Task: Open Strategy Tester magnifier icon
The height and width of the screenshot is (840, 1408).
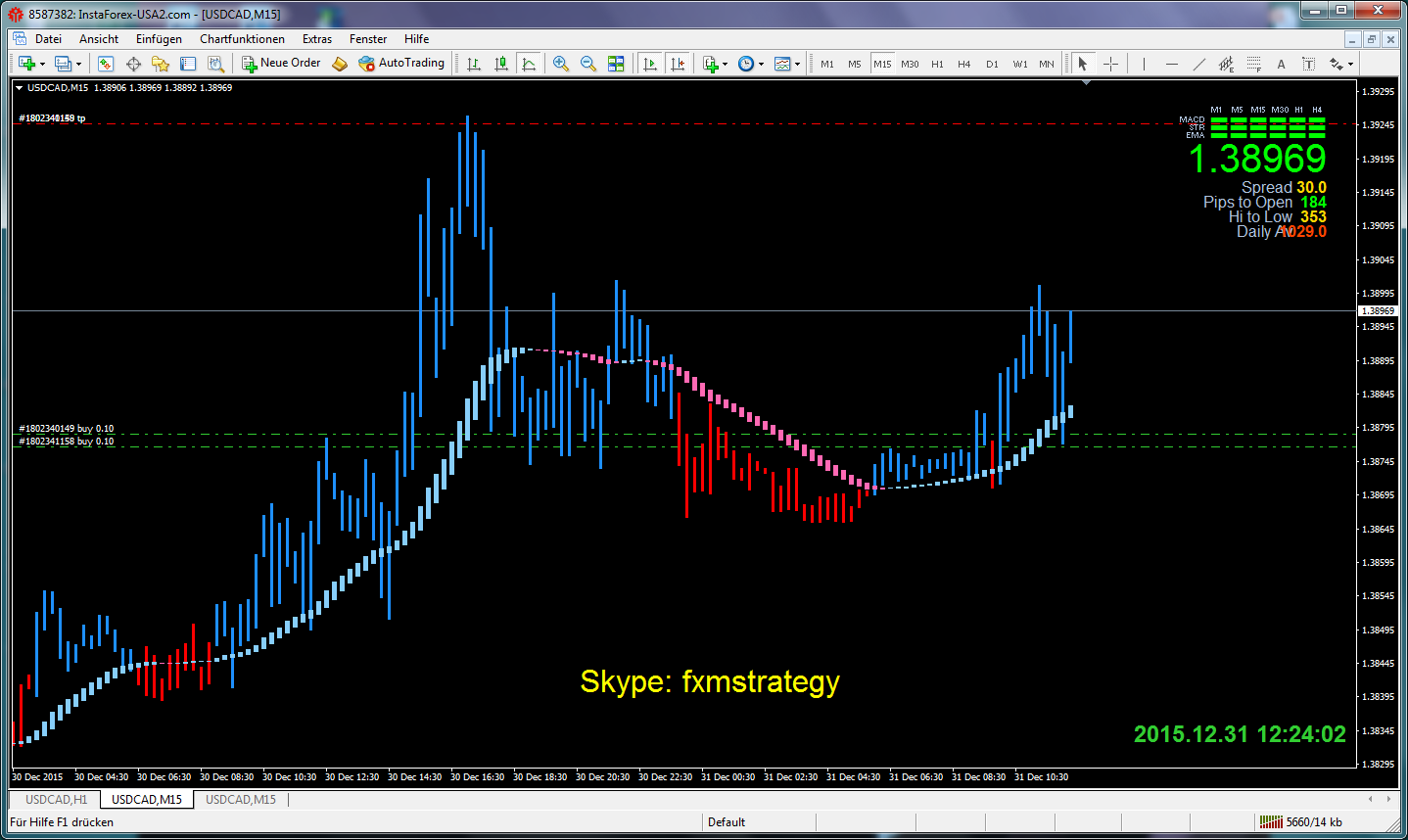Action: pos(215,64)
